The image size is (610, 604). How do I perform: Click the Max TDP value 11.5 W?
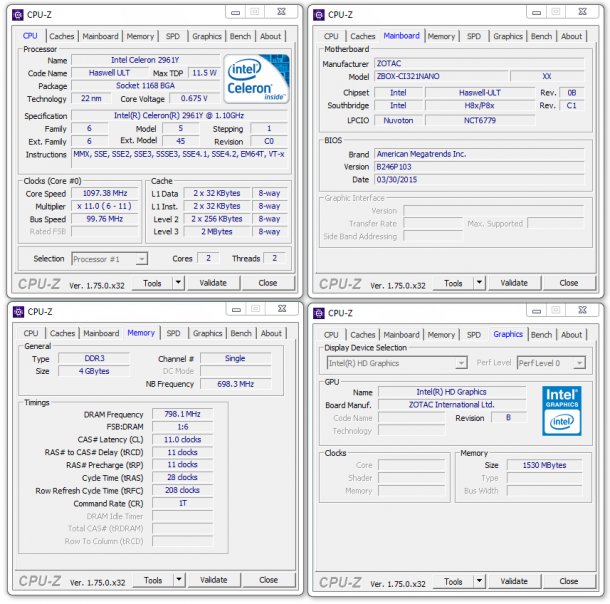(204, 73)
